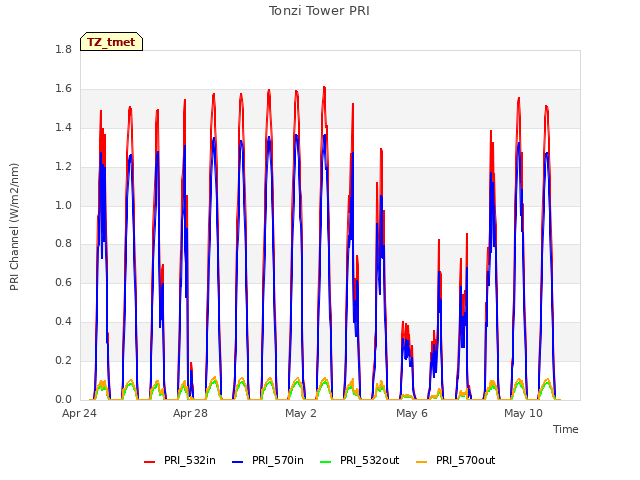This screenshot has width=640, height=480.
Task: Click the Apr 24 x-axis label
Action: click(x=79, y=413)
